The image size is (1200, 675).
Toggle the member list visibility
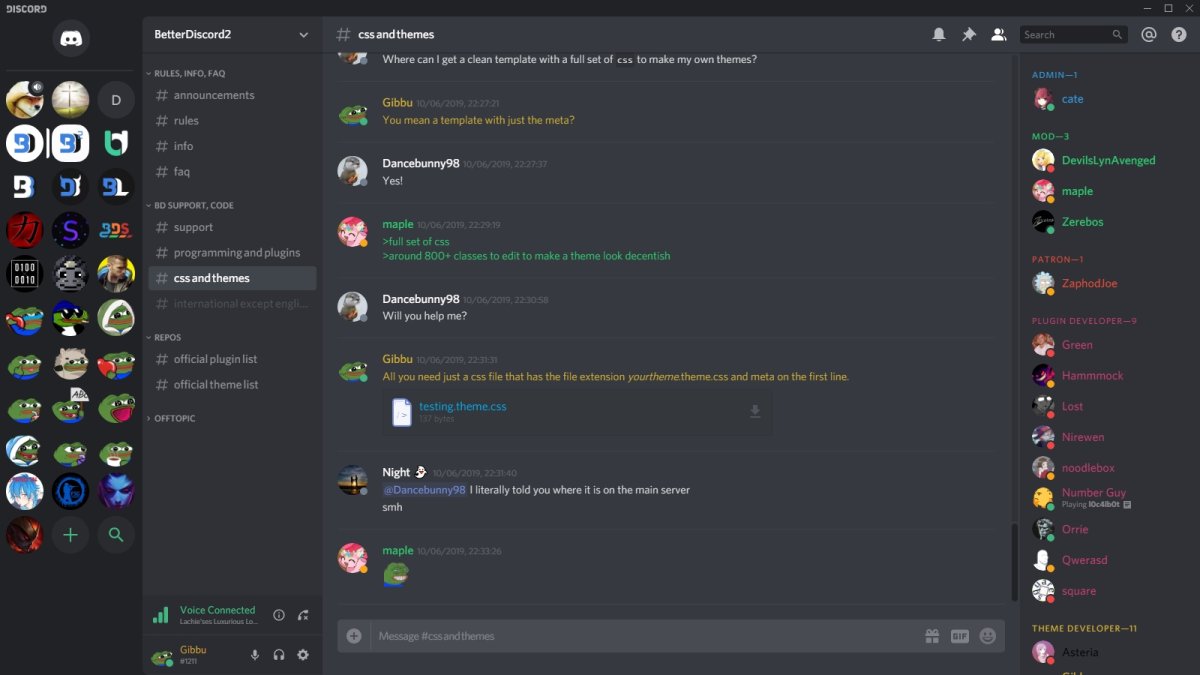998,34
